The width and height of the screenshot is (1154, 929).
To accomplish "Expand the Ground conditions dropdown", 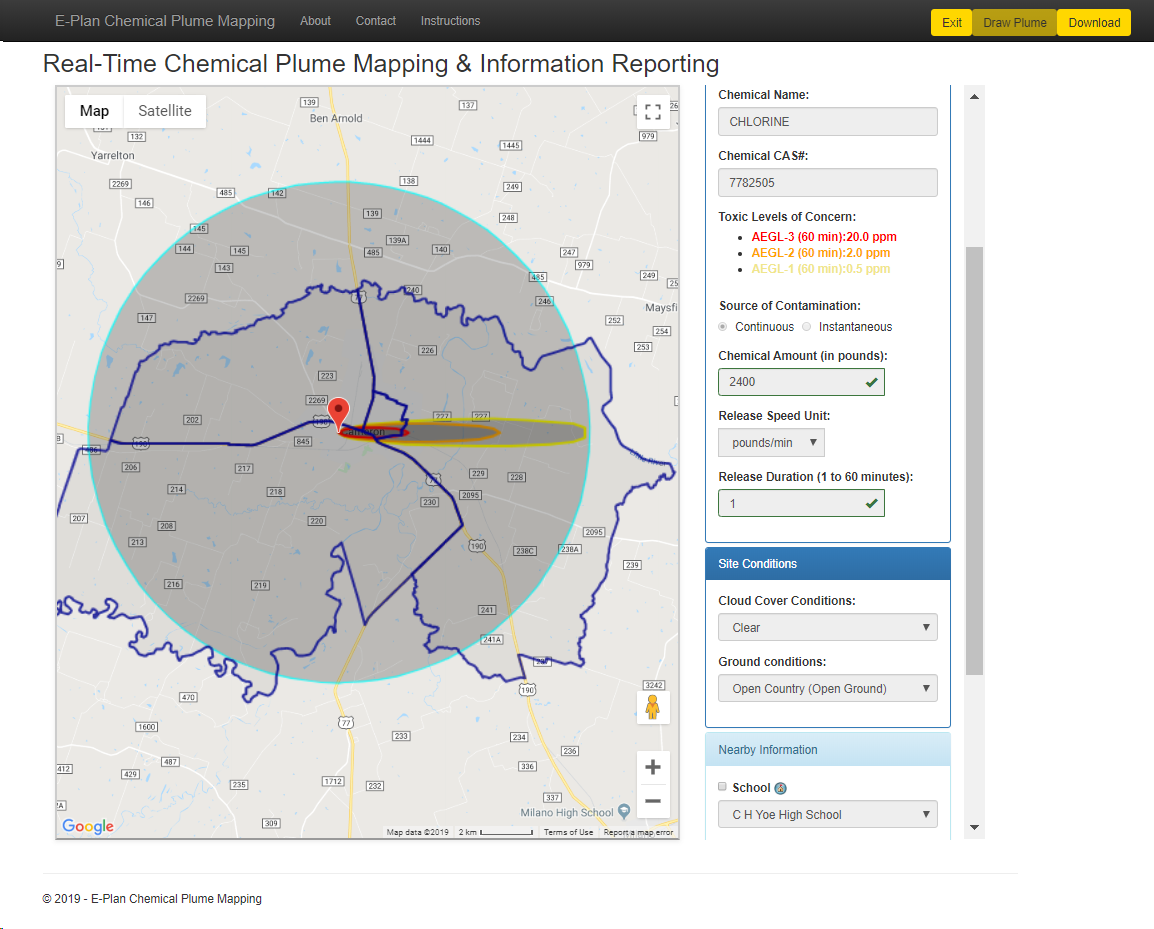I will point(827,689).
